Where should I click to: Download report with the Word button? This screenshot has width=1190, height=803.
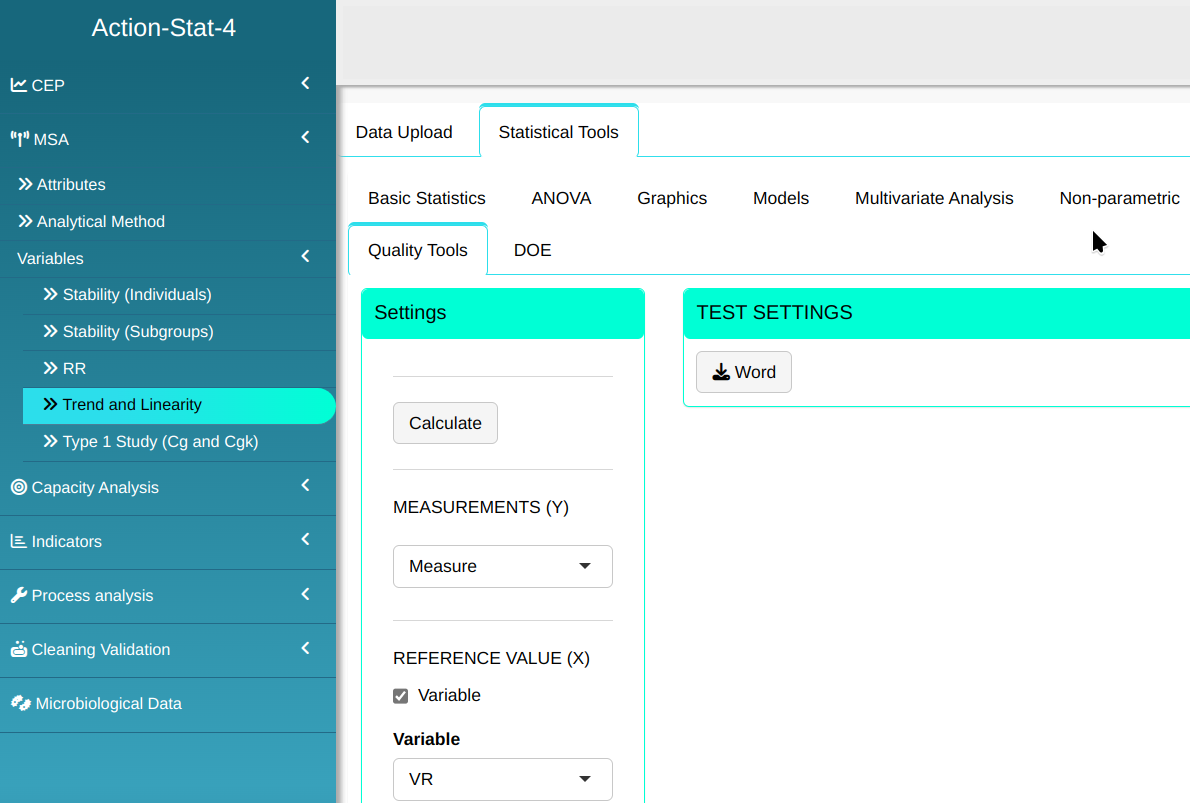point(743,372)
